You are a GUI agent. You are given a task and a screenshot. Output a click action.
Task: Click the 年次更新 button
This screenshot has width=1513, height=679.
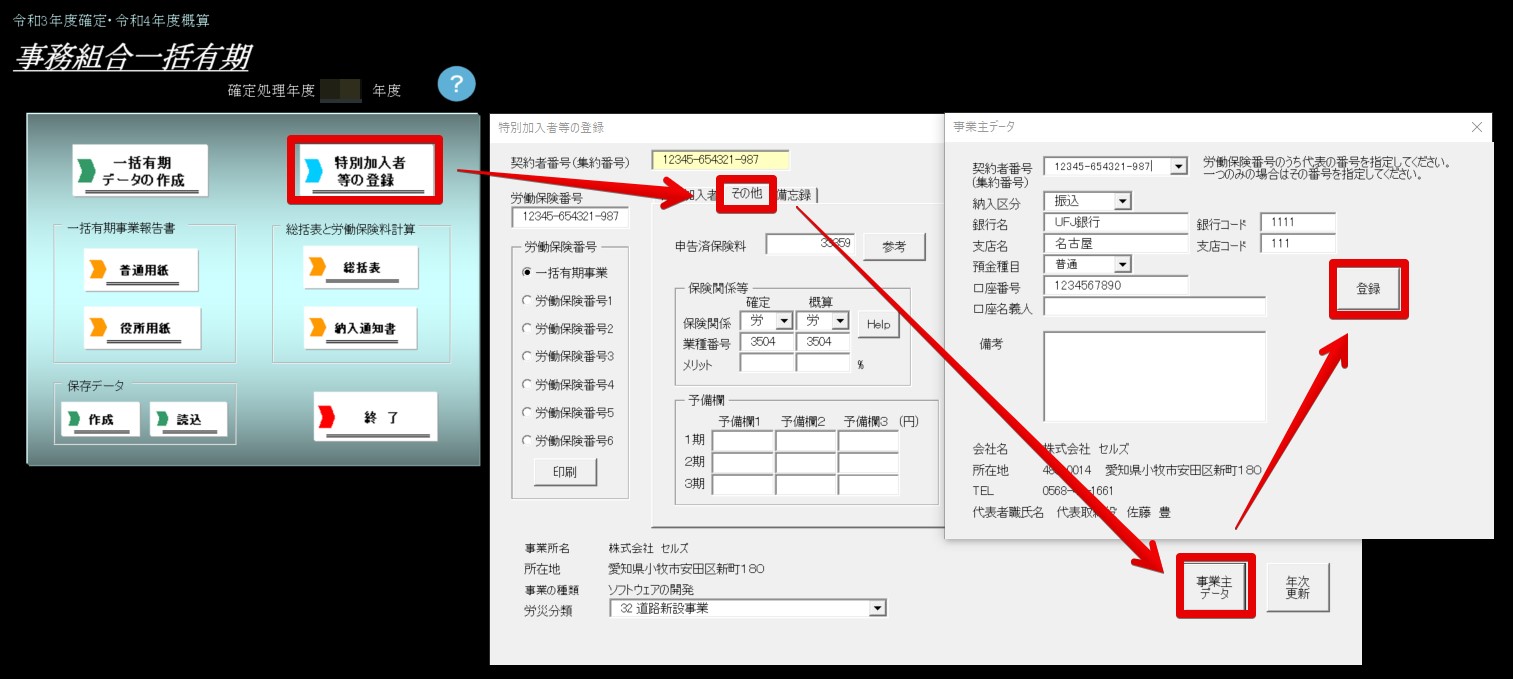tap(1297, 586)
